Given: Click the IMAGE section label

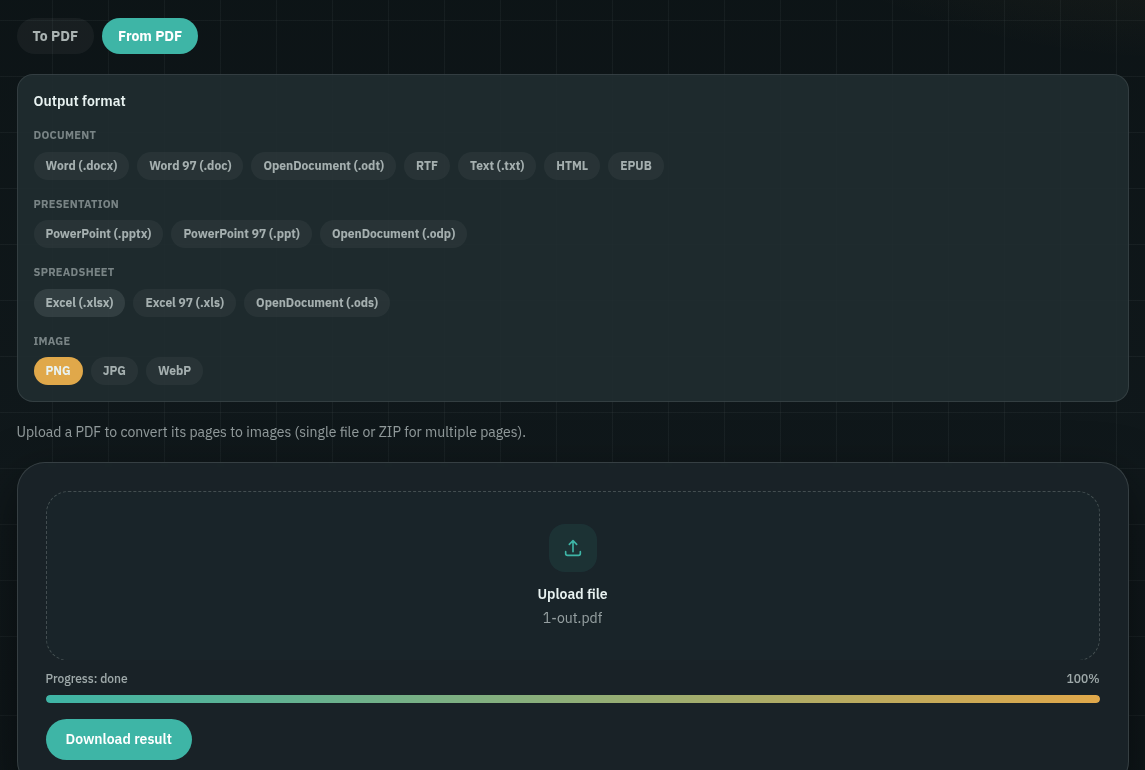Looking at the screenshot, I should point(52,341).
